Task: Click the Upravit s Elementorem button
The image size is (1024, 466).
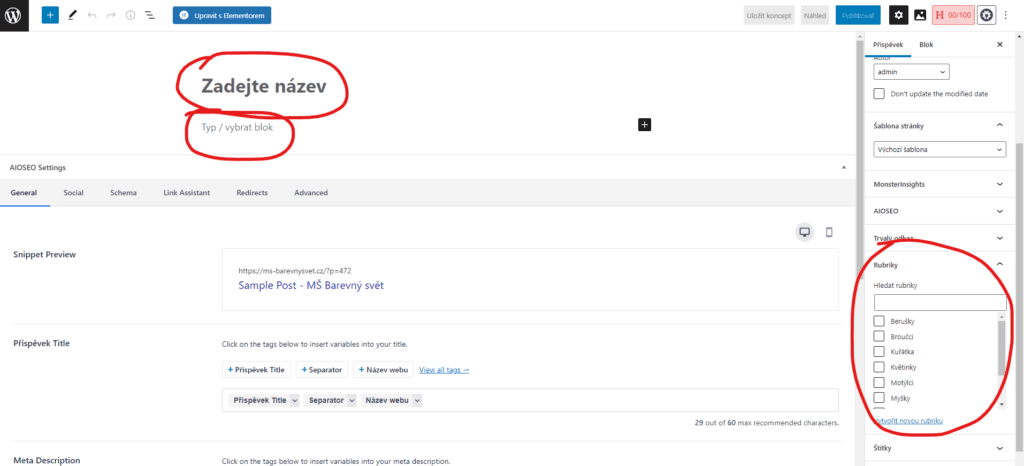Action: [x=221, y=16]
